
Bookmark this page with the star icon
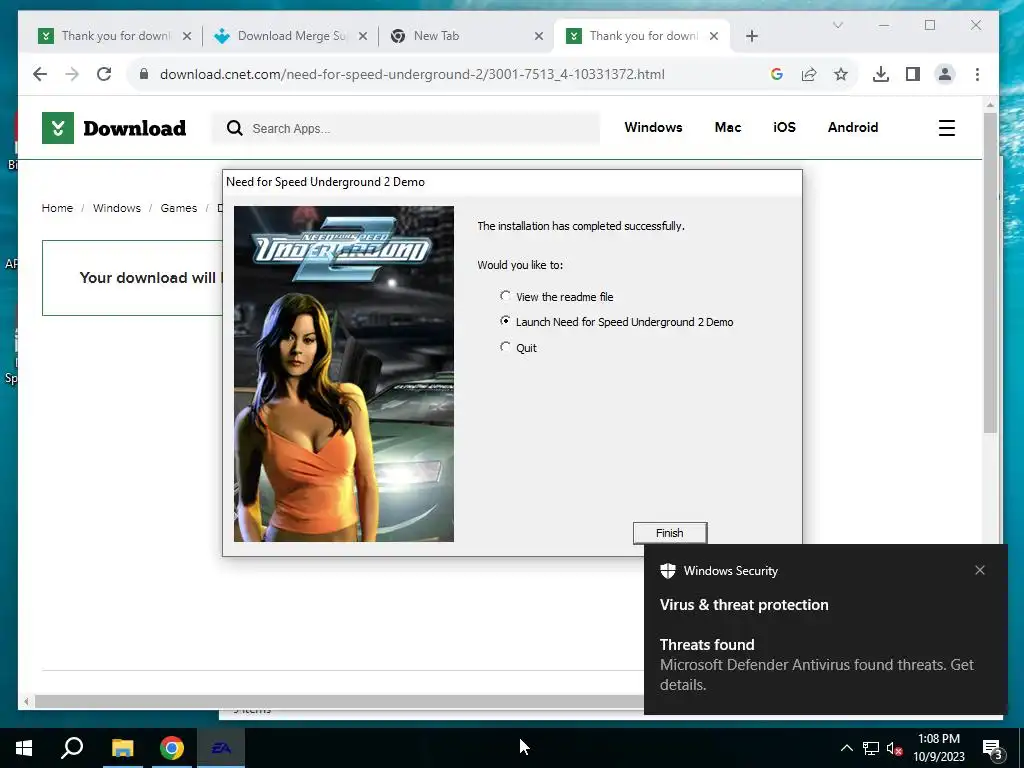[840, 74]
